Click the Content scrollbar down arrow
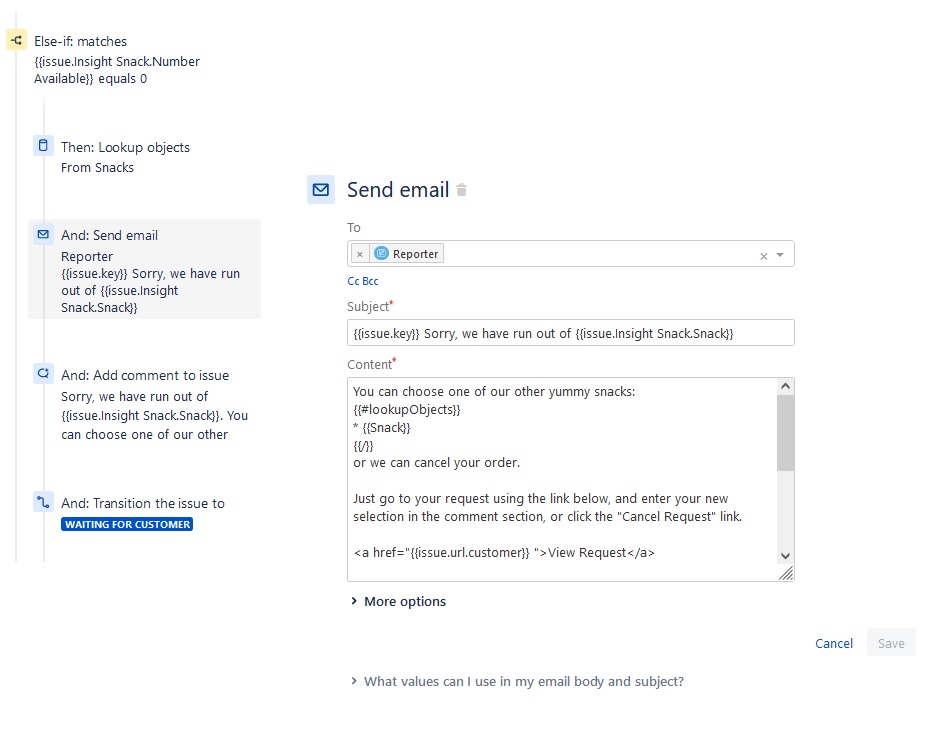This screenshot has width=936, height=731. [786, 556]
